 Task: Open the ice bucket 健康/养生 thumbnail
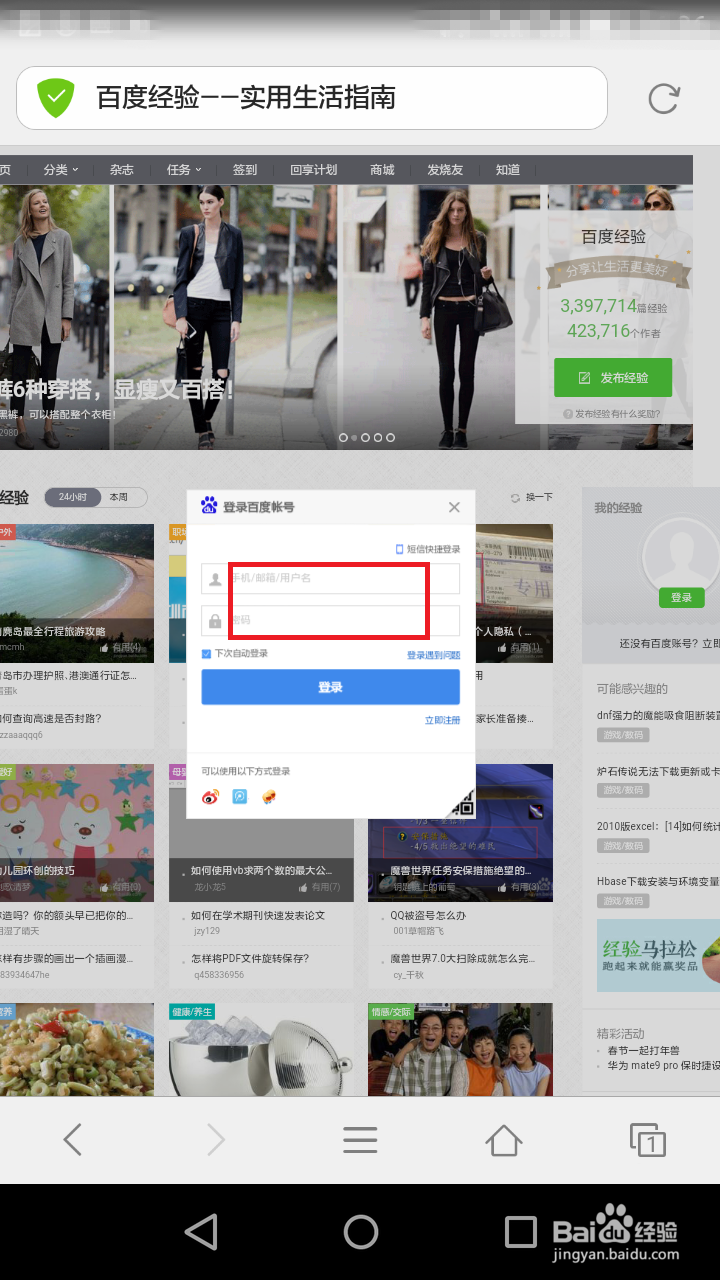[x=261, y=1049]
